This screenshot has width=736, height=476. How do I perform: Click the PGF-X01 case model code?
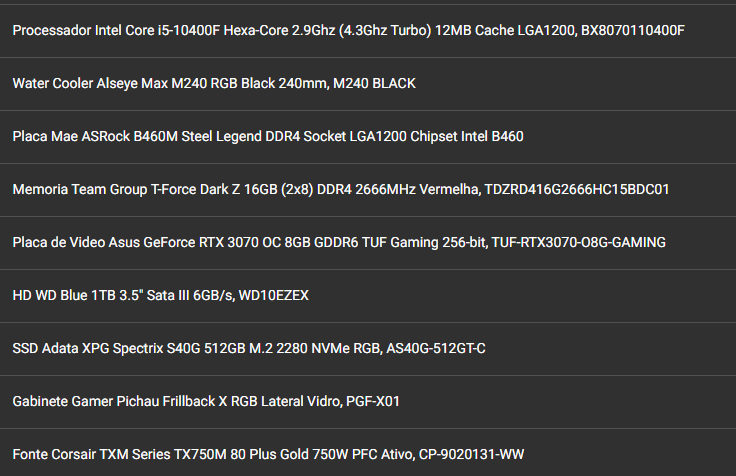click(x=373, y=402)
